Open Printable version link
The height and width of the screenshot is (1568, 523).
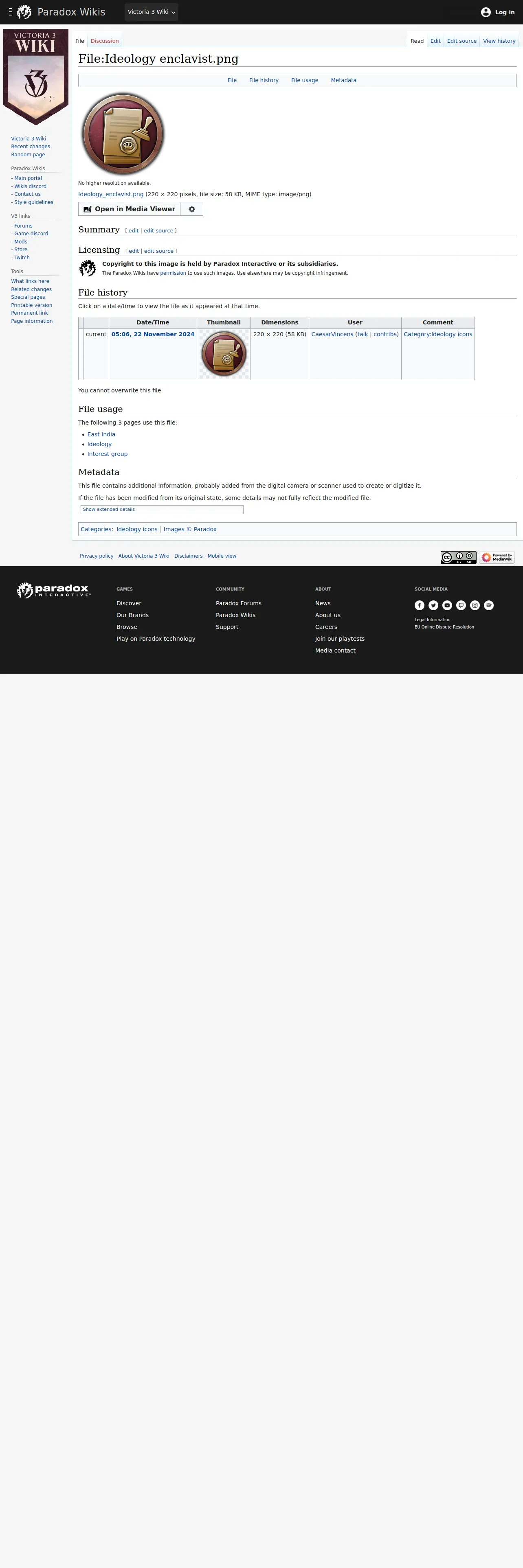click(32, 305)
